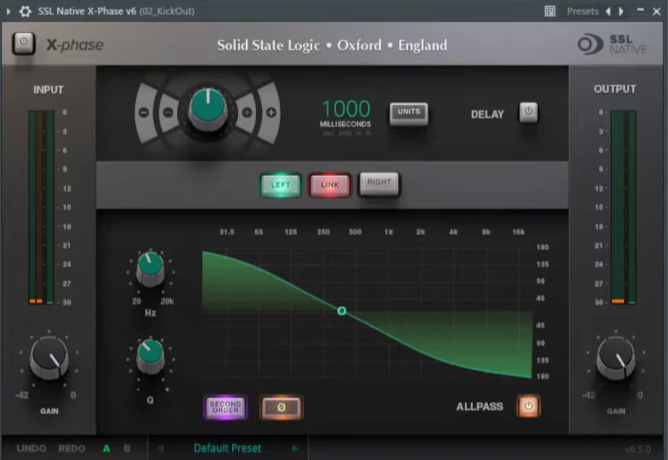Enable the LEFT channel button
This screenshot has height=460, width=668.
pos(281,185)
